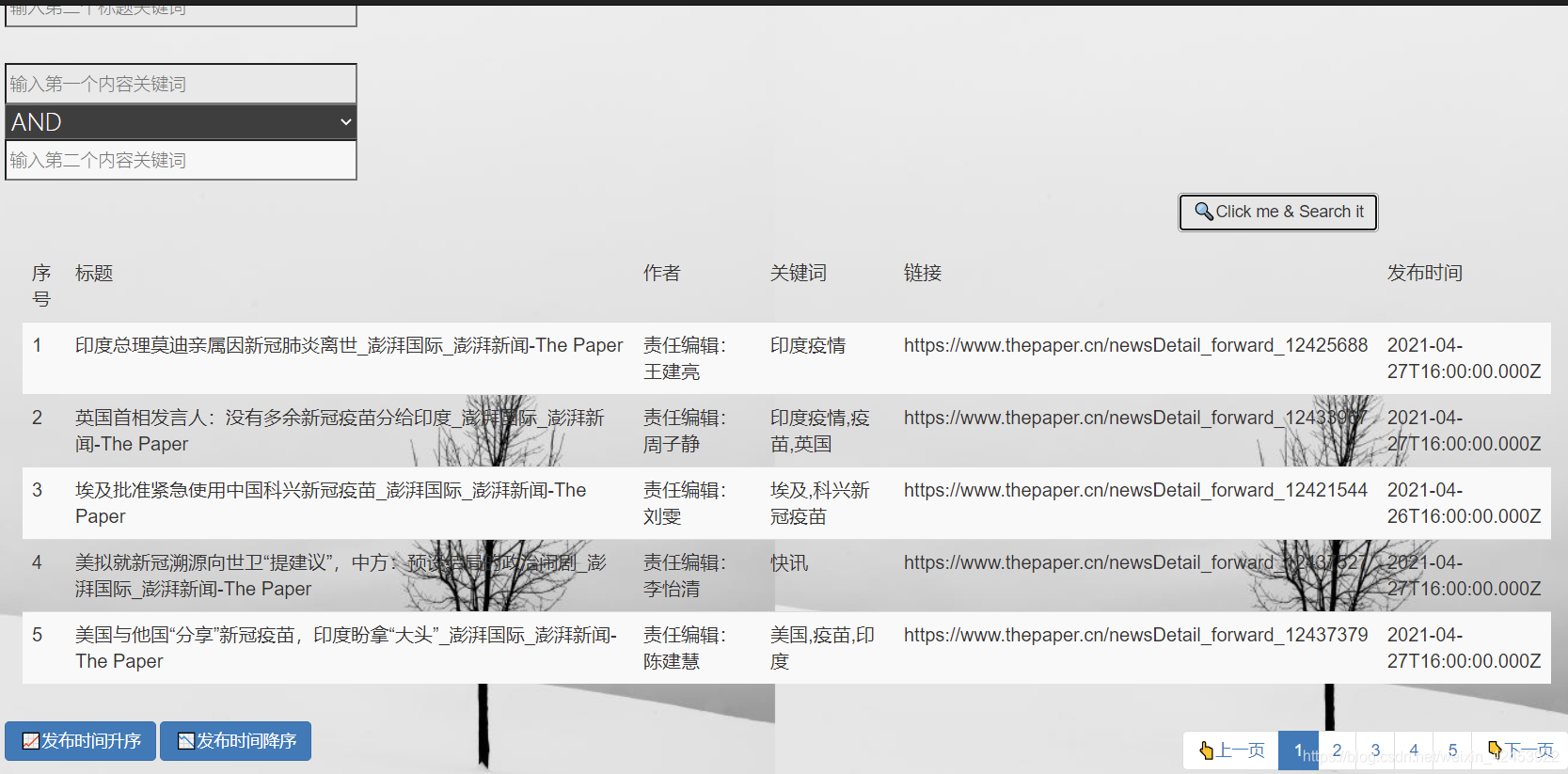Click the 序号 column header
The height and width of the screenshot is (774, 1568).
41,286
